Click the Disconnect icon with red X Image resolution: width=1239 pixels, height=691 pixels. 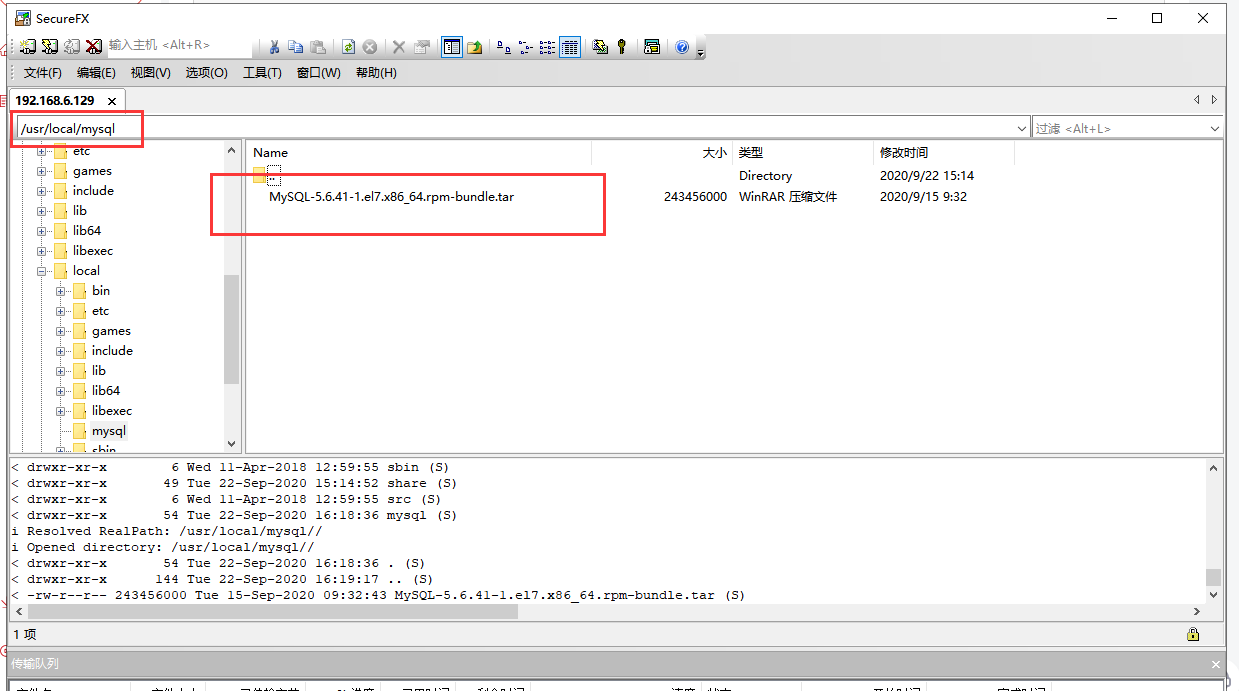click(94, 46)
